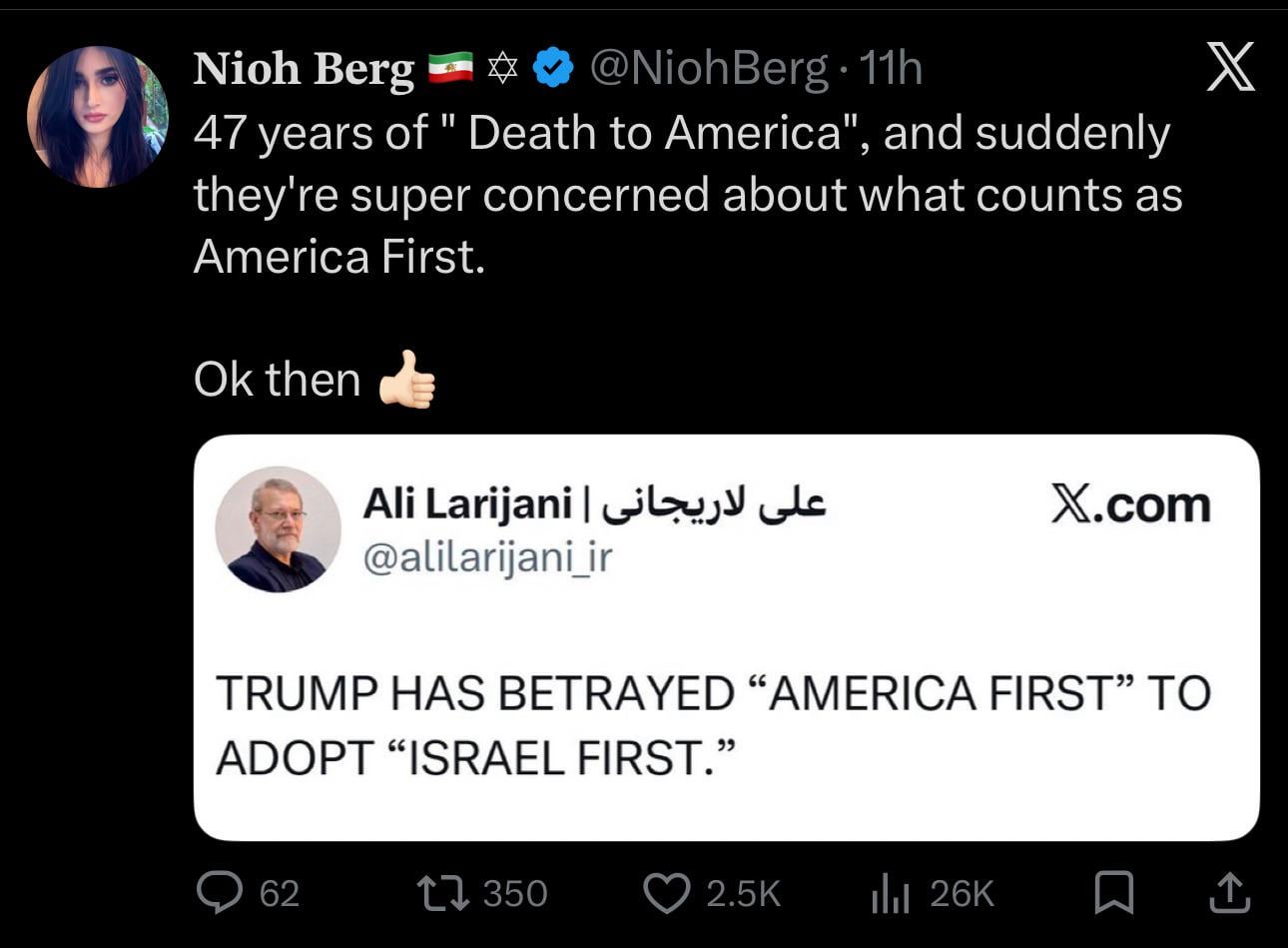The width and height of the screenshot is (1288, 948).
Task: Click the Ali Larijani display name
Action: click(x=467, y=503)
